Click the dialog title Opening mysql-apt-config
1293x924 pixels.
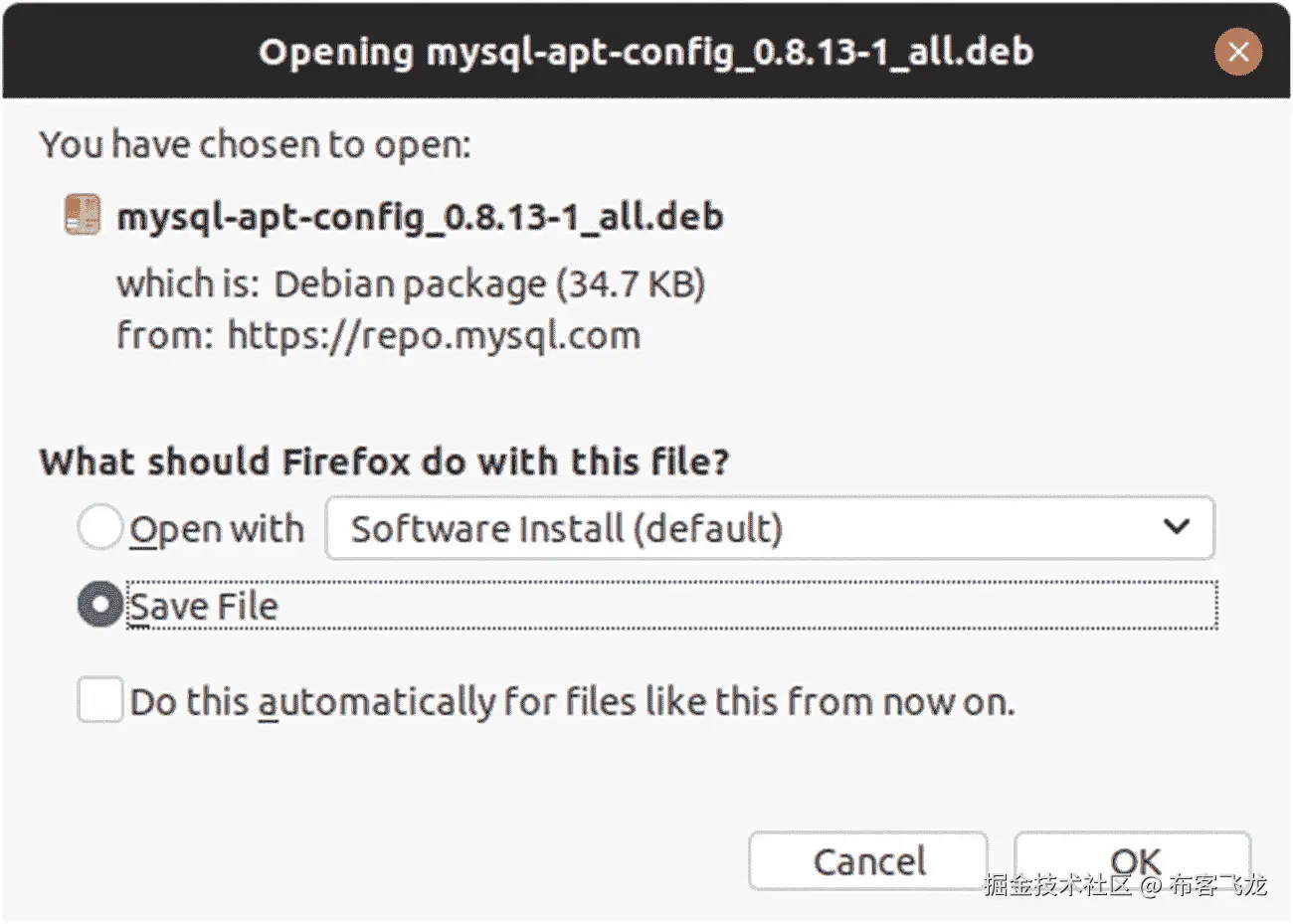pyautogui.click(x=646, y=52)
